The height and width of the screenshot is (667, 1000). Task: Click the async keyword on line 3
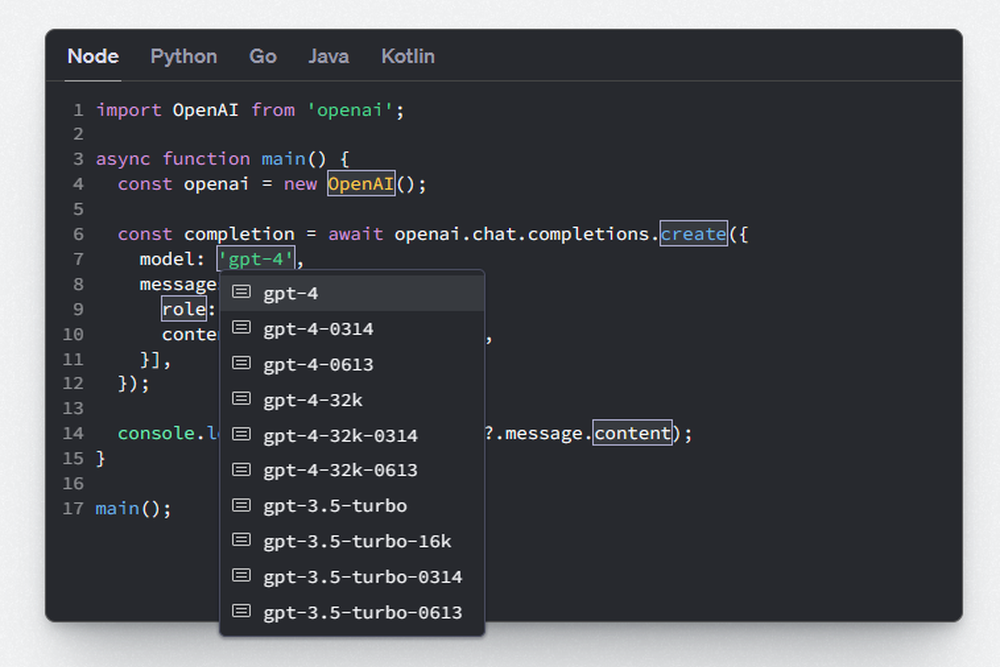[123, 159]
